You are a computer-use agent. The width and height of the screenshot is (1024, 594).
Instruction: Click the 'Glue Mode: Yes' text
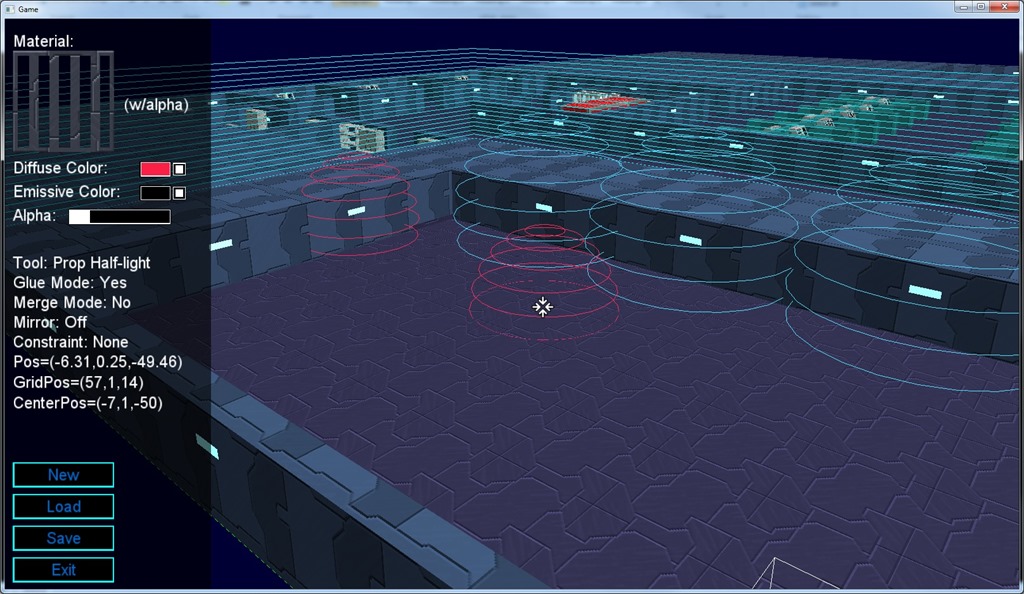pos(70,283)
